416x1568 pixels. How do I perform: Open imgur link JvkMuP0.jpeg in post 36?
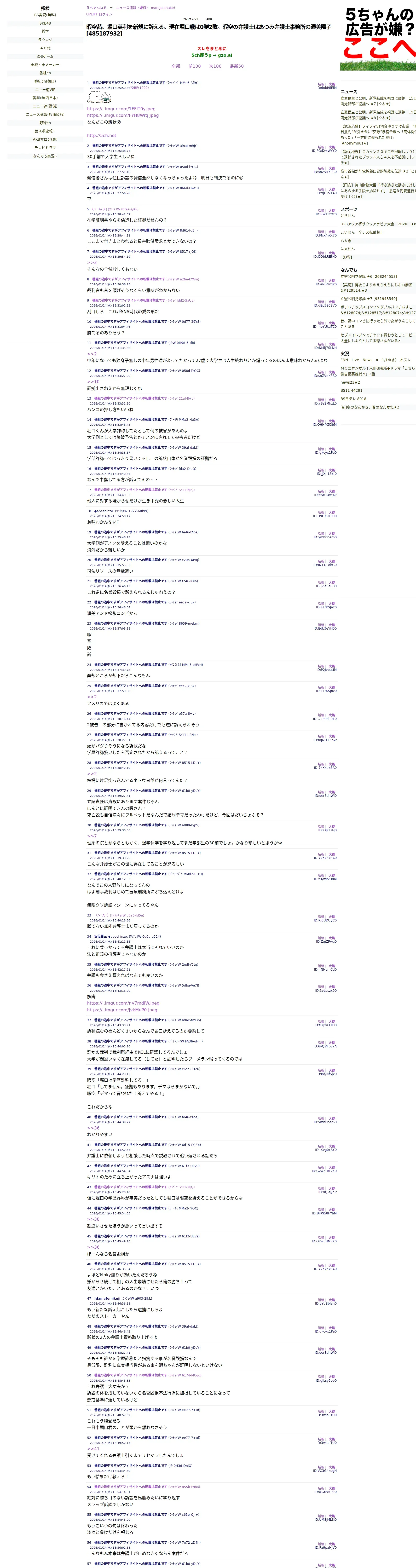(122, 1010)
